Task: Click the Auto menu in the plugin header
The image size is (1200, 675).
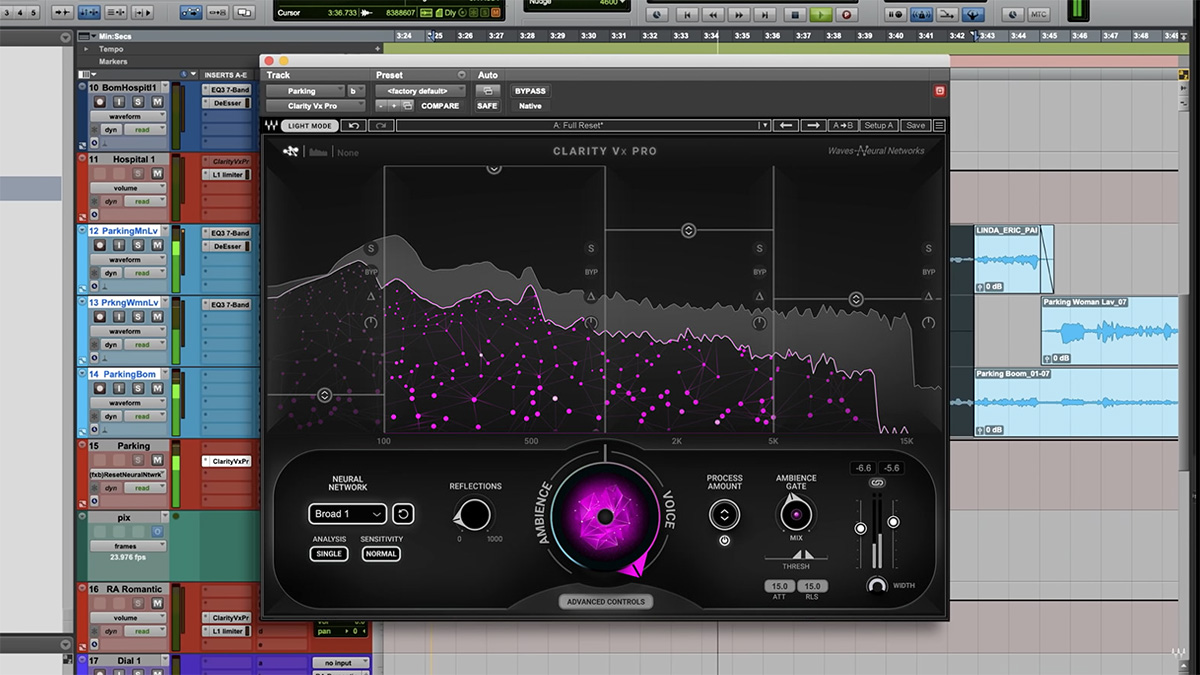Action: tap(487, 74)
